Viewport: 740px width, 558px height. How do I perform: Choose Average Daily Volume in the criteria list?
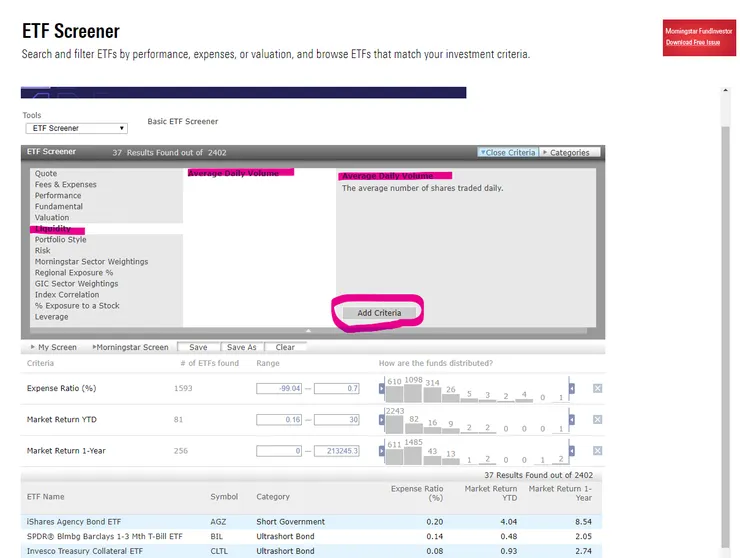[x=234, y=173]
